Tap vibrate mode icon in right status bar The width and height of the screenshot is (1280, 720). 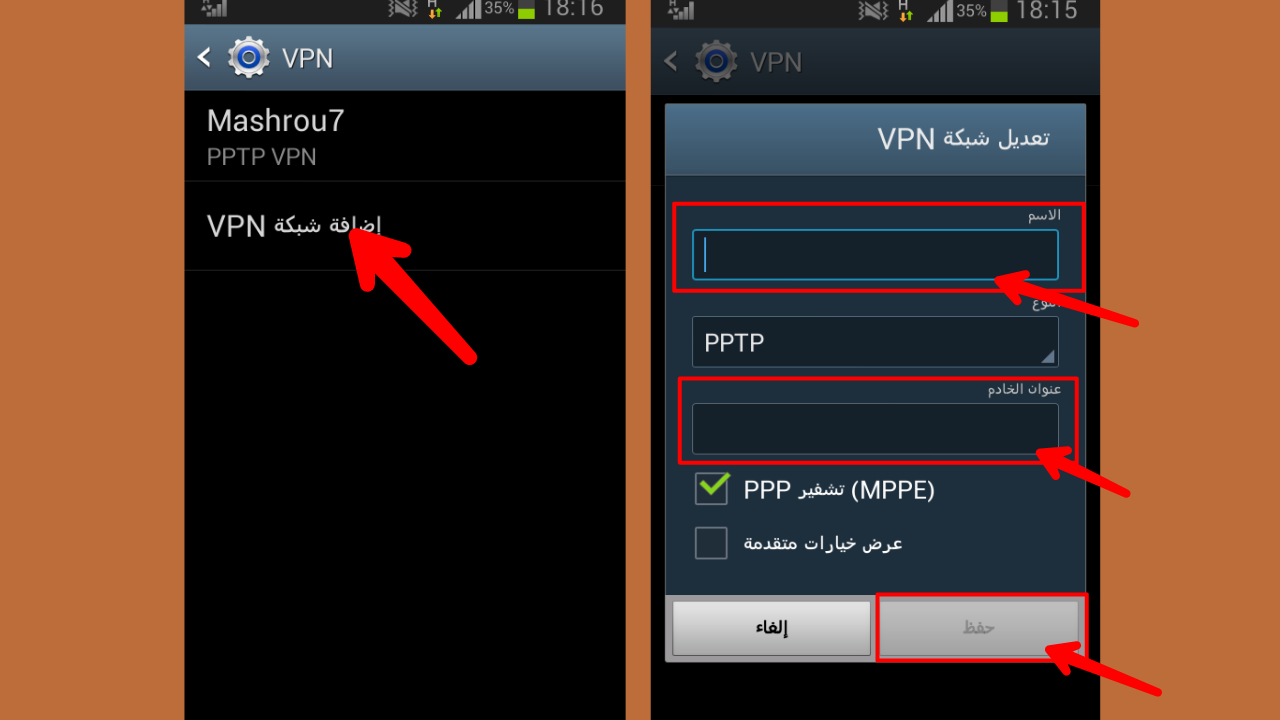tap(872, 10)
